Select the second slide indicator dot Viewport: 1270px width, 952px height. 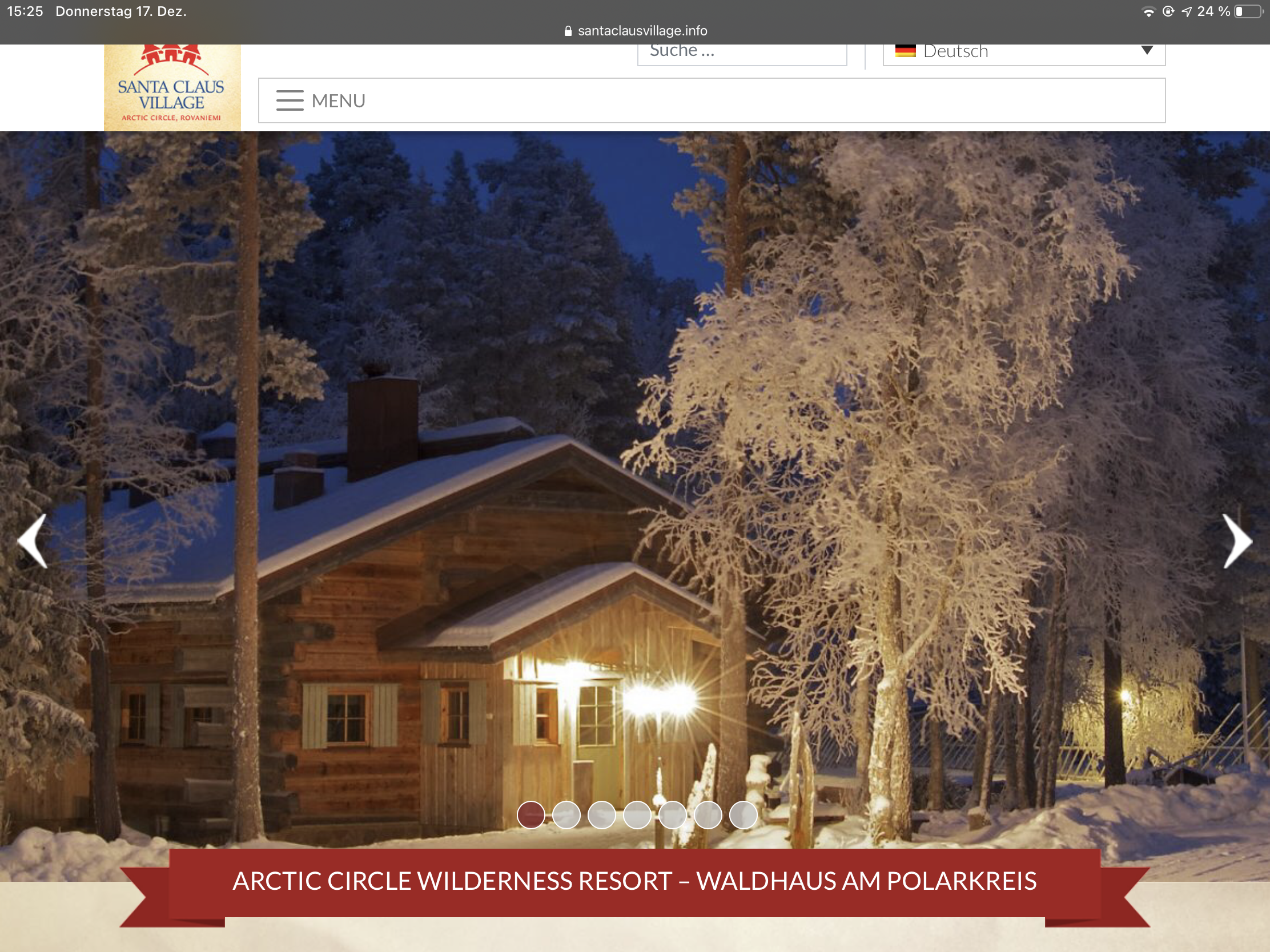[x=566, y=815]
